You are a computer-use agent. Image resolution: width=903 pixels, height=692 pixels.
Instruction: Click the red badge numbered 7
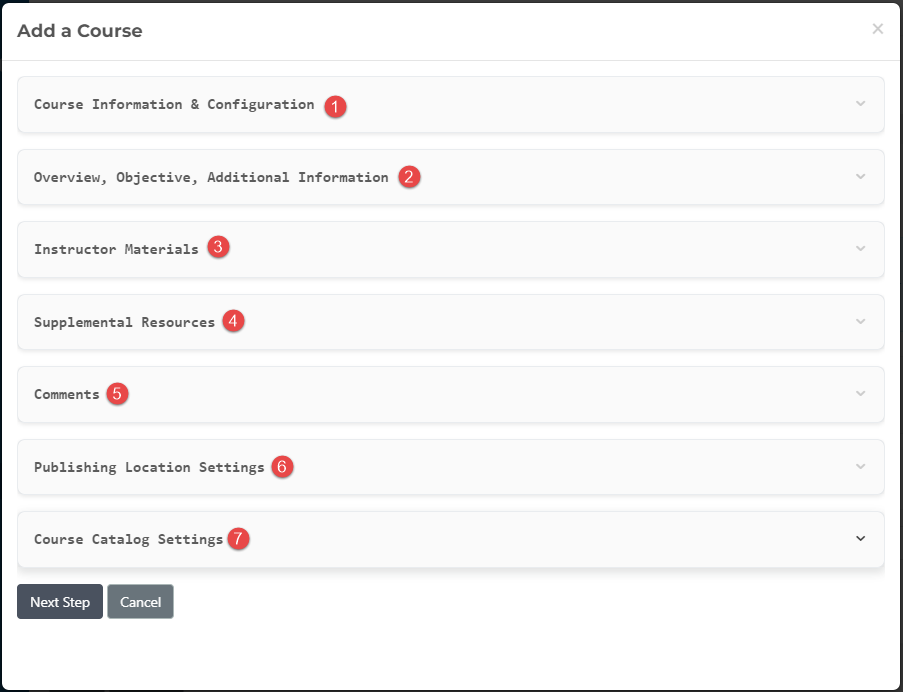click(x=237, y=539)
